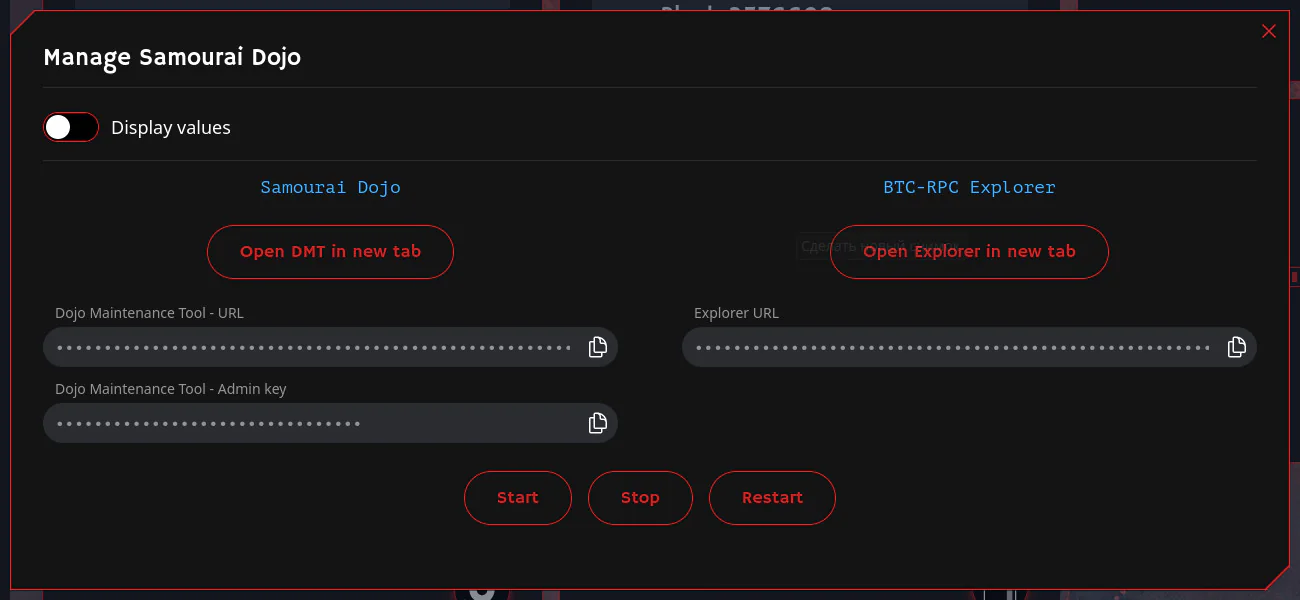Close the Manage Samourai Dojo dialog

[1269, 31]
